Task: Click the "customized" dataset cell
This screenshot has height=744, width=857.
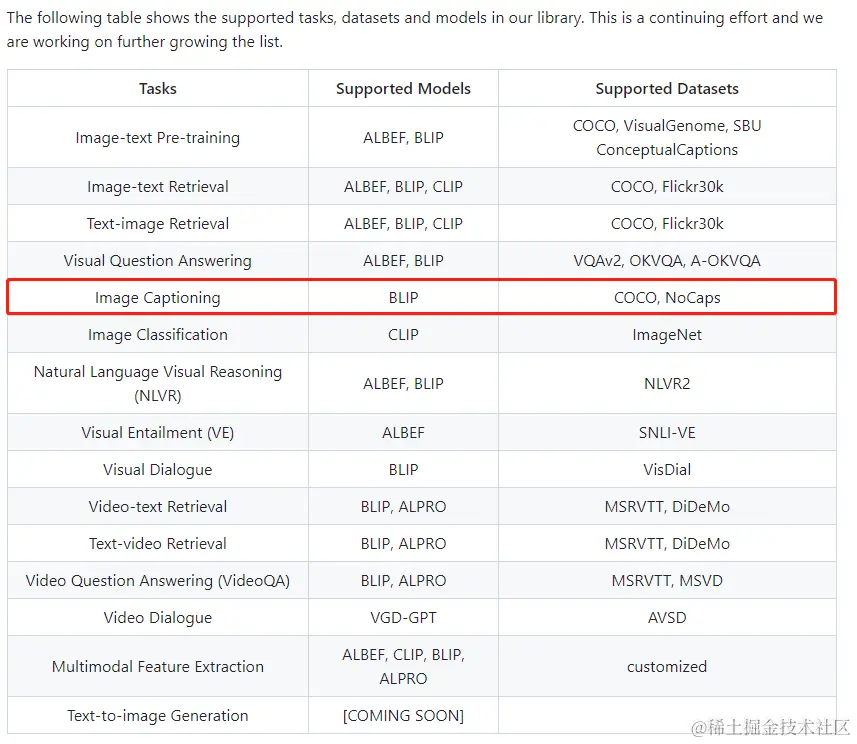Action: tap(667, 666)
